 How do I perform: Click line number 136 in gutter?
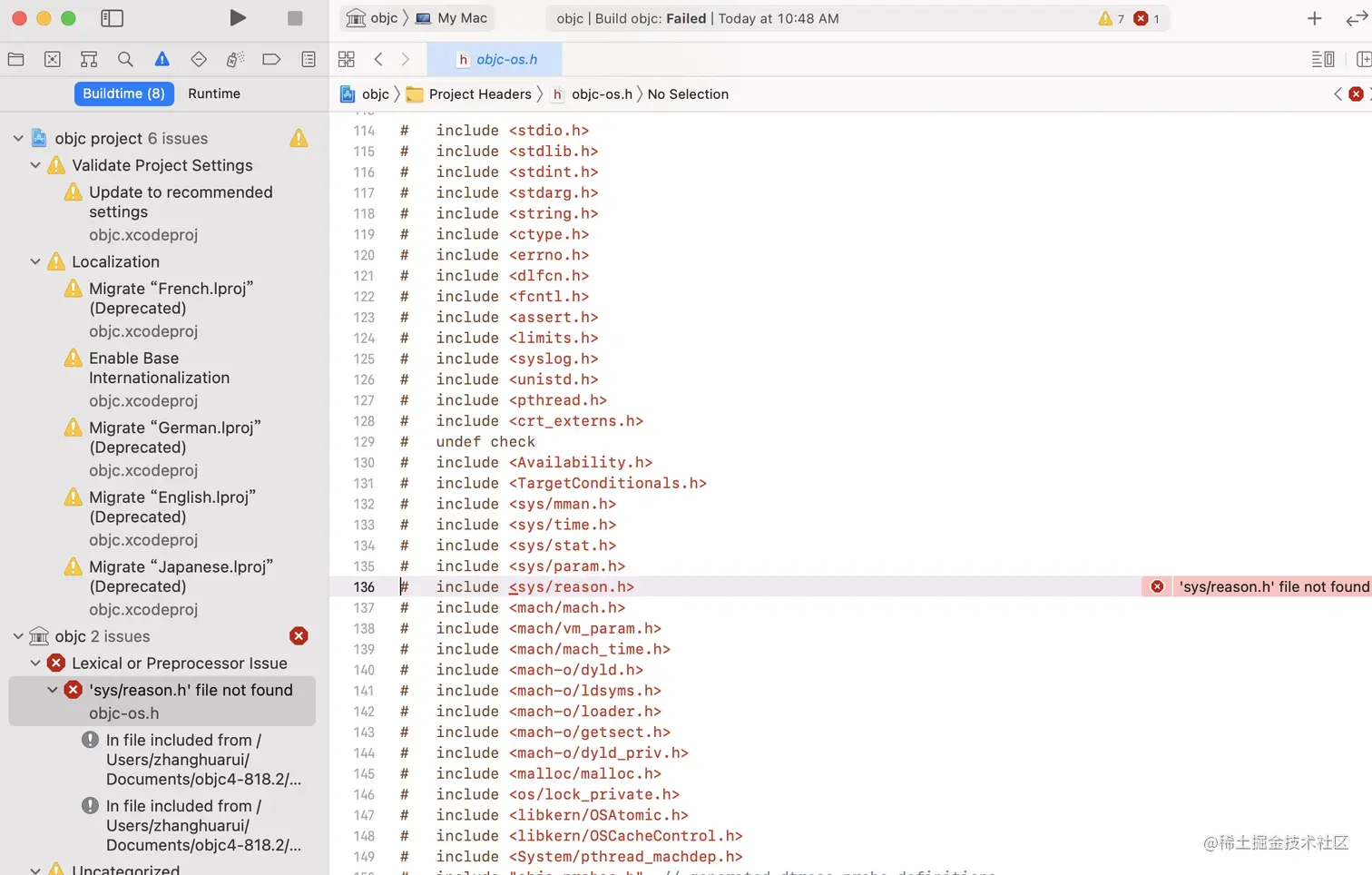click(x=364, y=587)
